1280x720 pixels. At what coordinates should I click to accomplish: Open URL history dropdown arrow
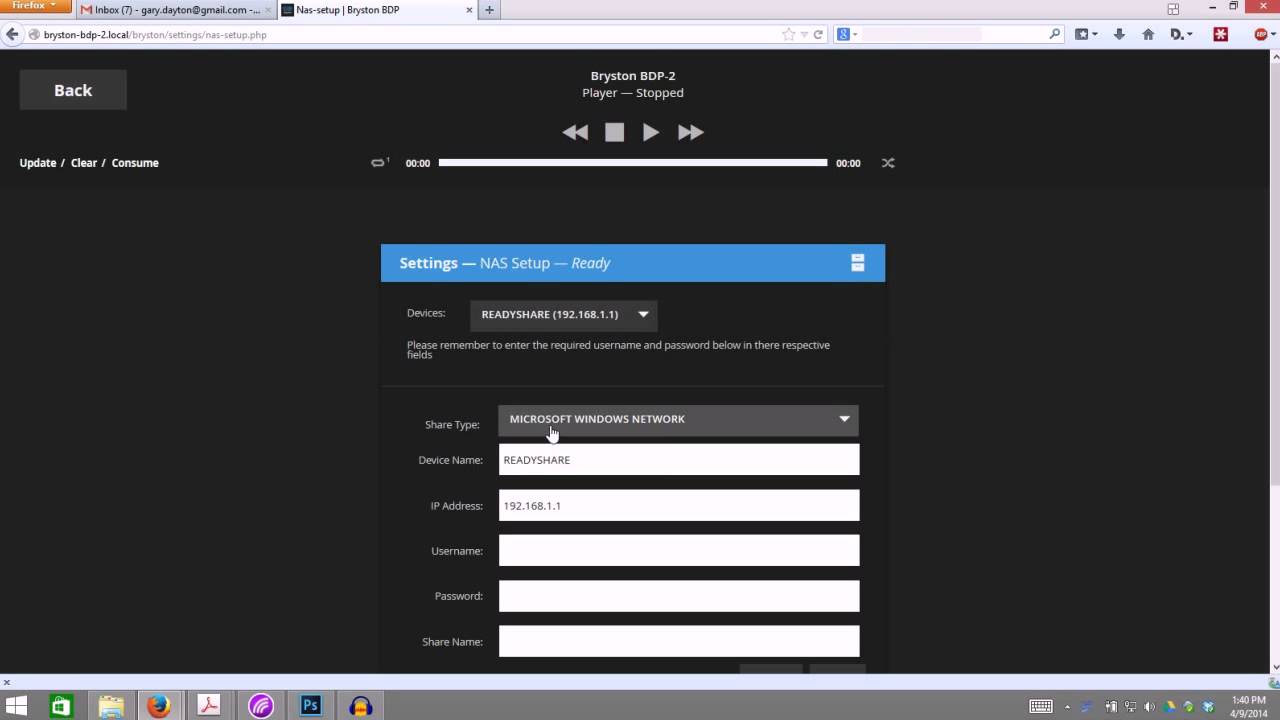tap(803, 34)
